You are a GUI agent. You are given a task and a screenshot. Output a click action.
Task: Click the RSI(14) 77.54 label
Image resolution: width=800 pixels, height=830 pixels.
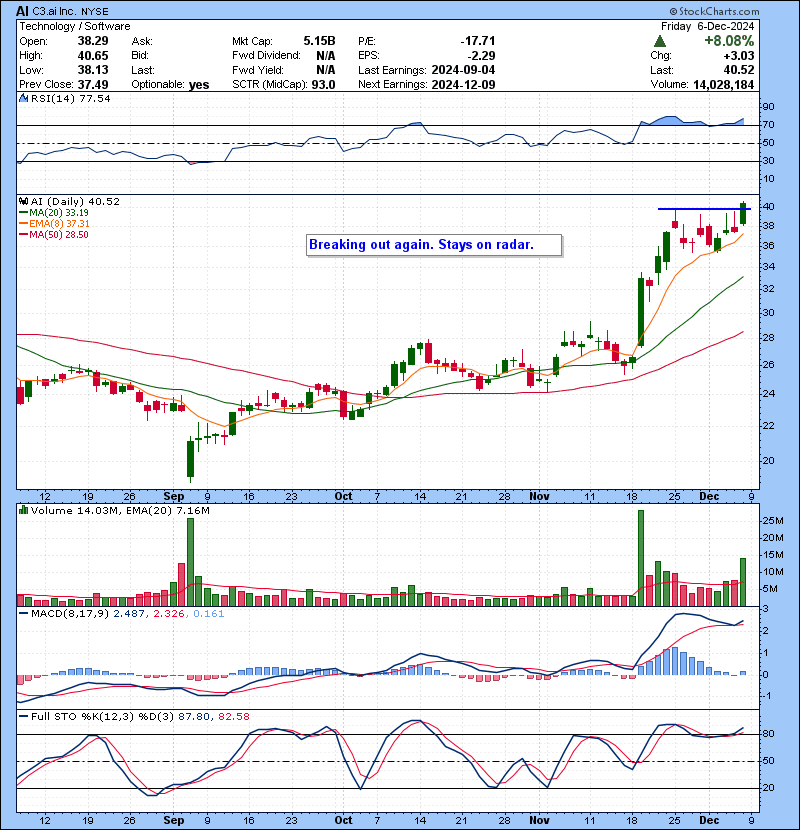[x=70, y=98]
